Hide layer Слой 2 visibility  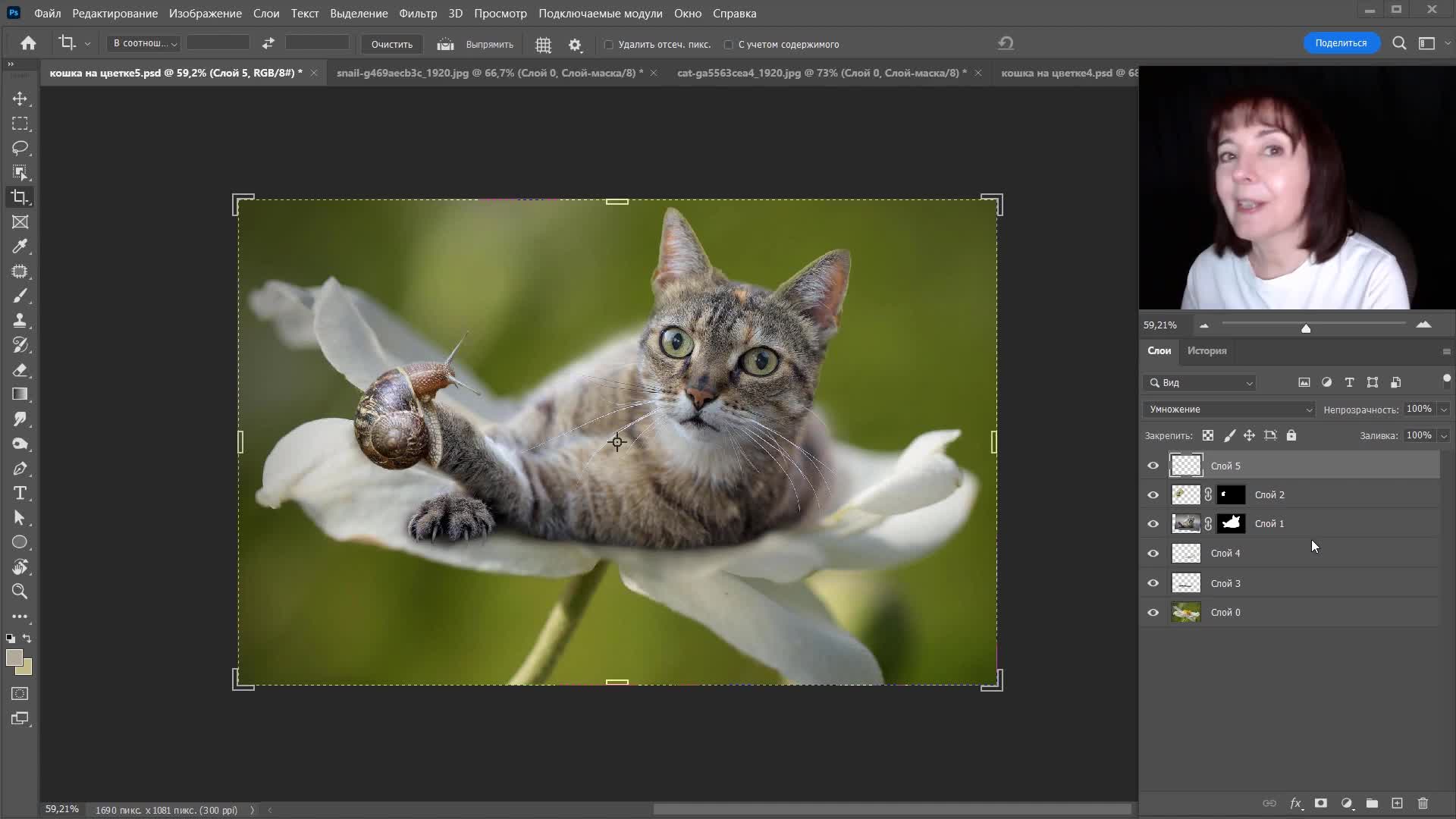[1153, 495]
